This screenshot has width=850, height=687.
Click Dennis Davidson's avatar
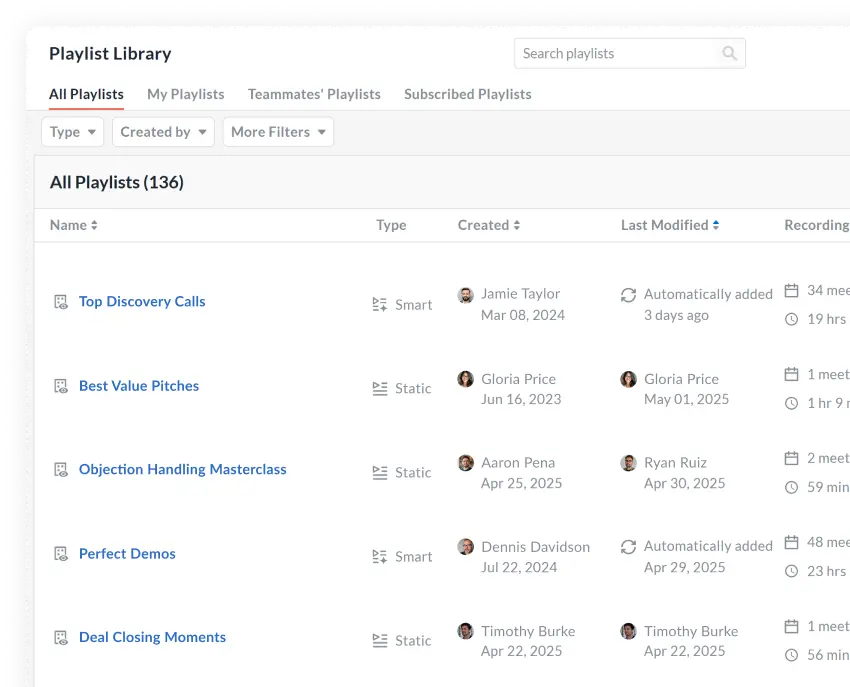tap(465, 547)
